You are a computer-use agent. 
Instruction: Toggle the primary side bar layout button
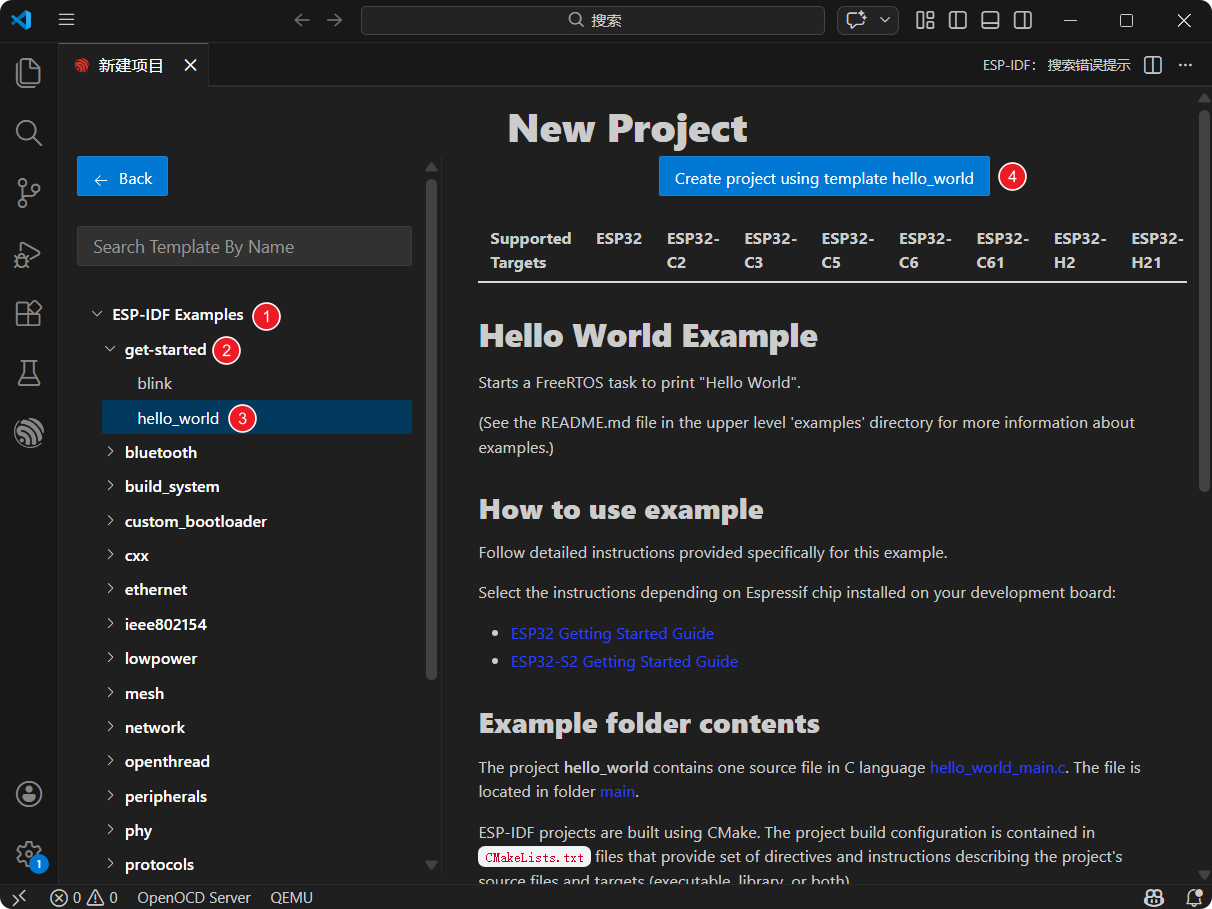coord(957,20)
